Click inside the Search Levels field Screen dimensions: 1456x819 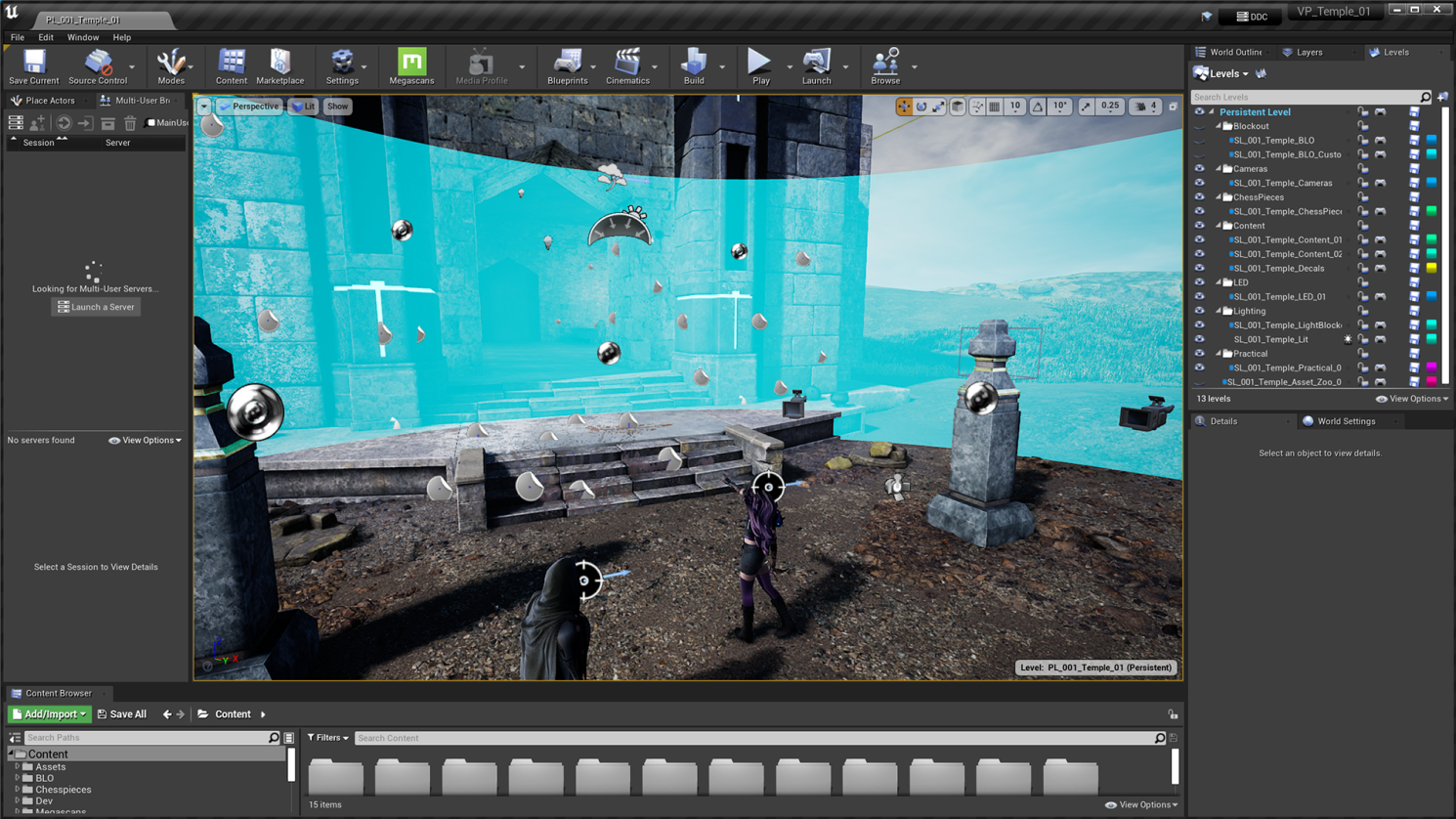point(1300,96)
